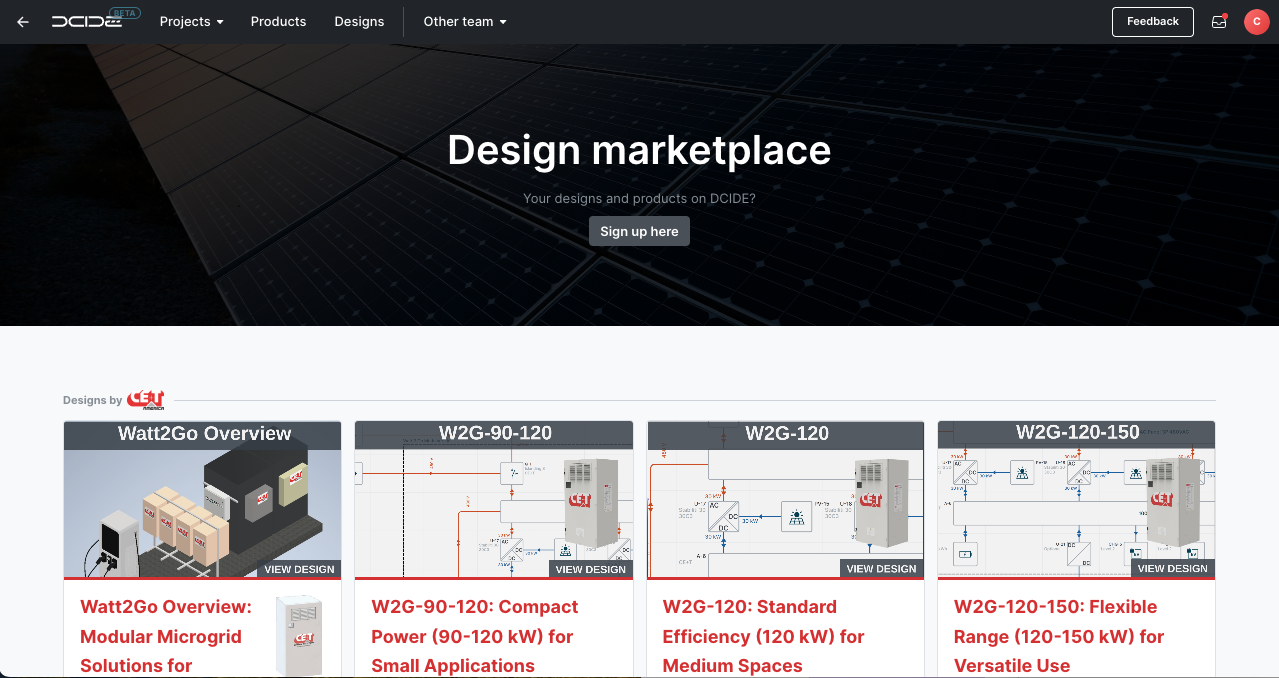The image size is (1279, 678).
Task: Open the W2G-120 schematic thumbnail
Action: [x=785, y=499]
